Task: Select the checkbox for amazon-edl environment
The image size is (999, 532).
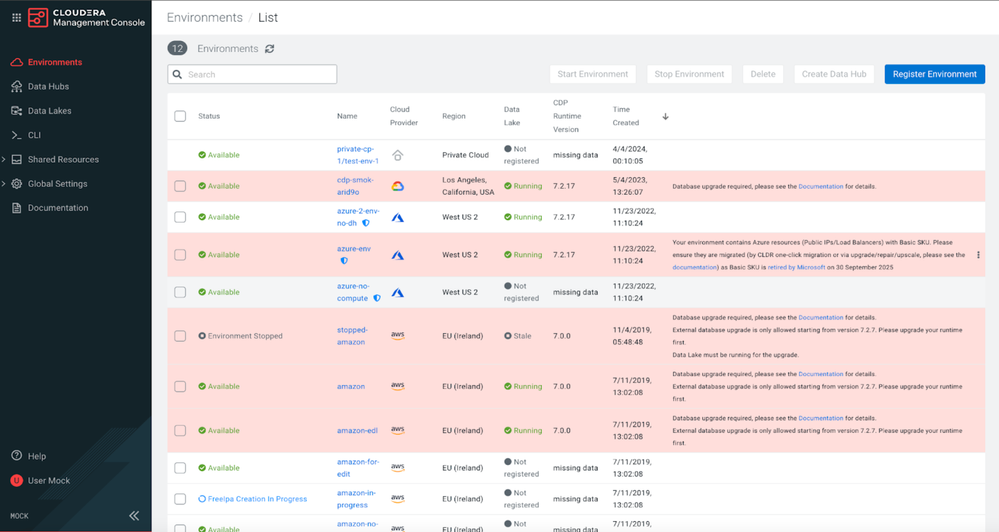Action: point(180,431)
